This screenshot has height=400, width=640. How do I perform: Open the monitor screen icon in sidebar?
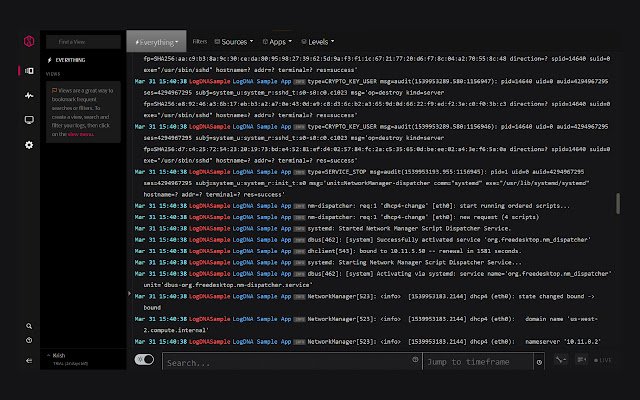pos(29,120)
